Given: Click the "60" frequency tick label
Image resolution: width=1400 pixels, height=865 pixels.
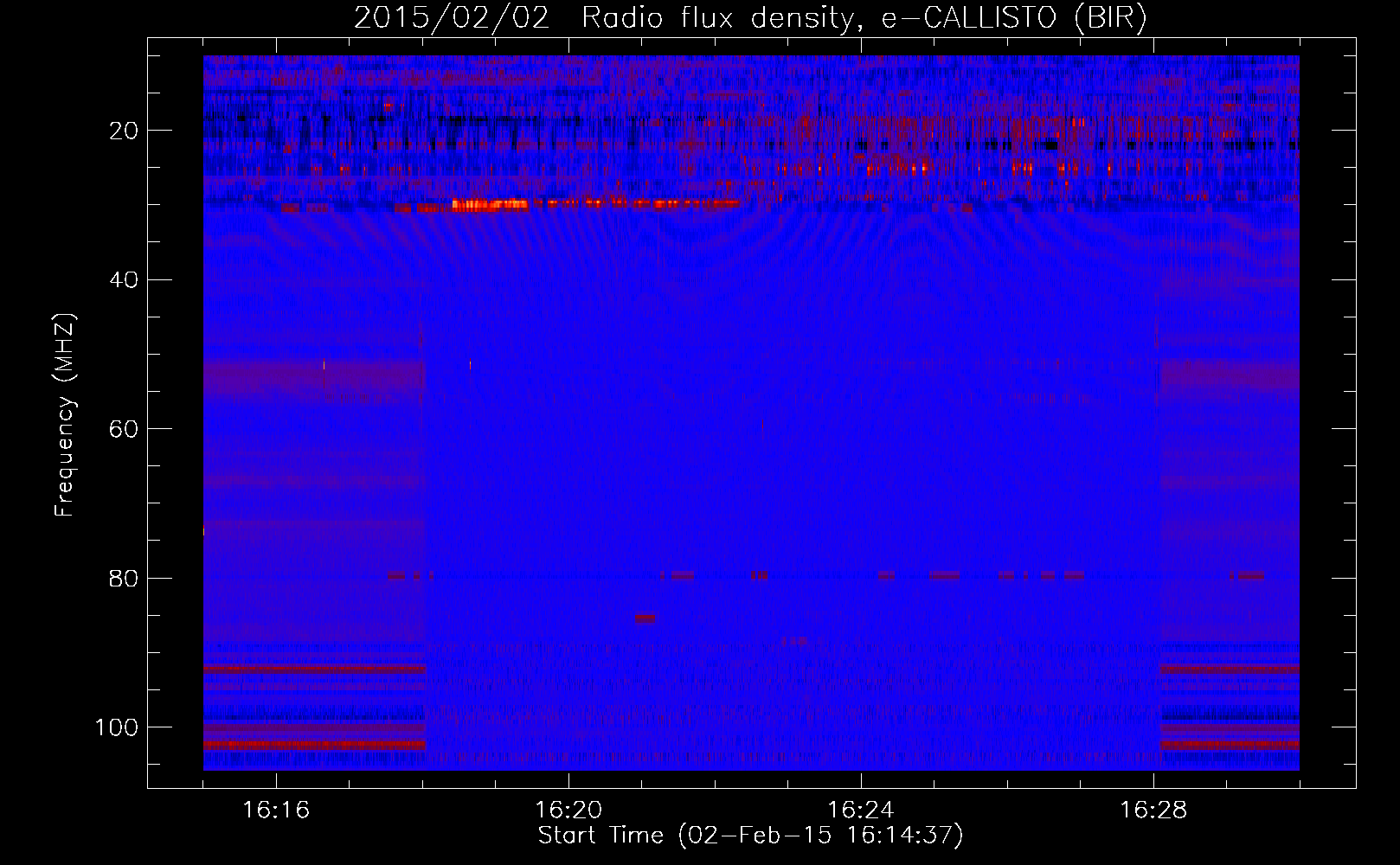Looking at the screenshot, I should point(124,429).
